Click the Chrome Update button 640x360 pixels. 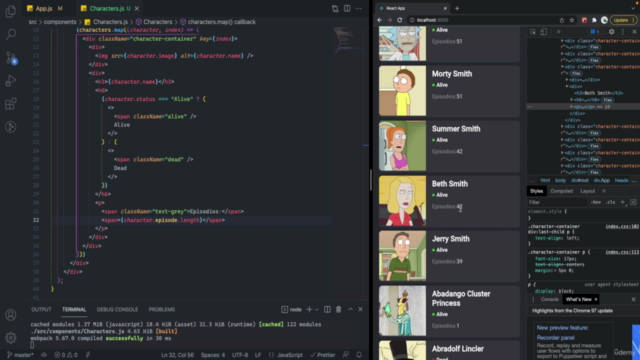click(x=622, y=20)
